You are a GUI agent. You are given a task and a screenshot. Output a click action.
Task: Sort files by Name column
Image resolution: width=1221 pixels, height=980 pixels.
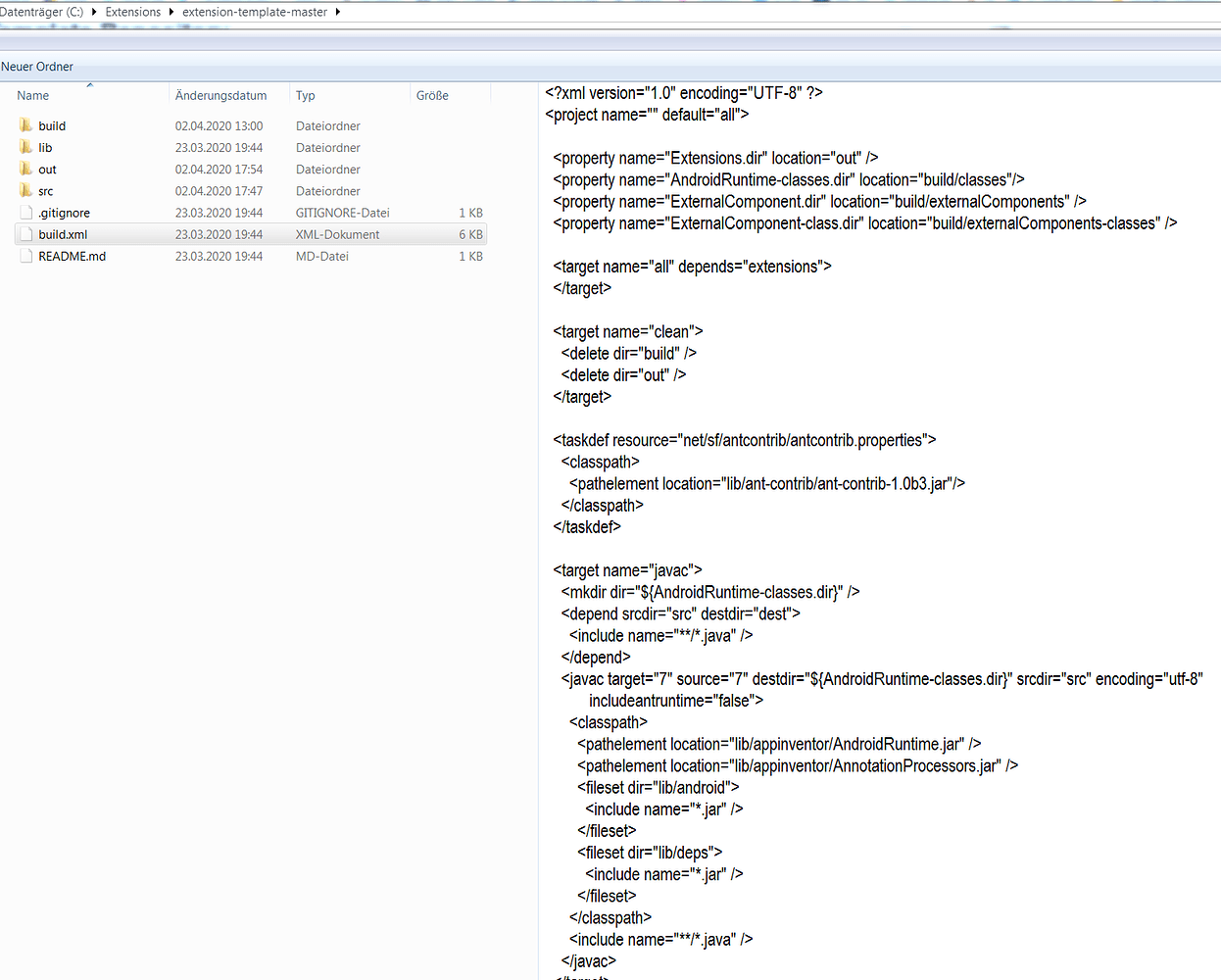point(33,95)
